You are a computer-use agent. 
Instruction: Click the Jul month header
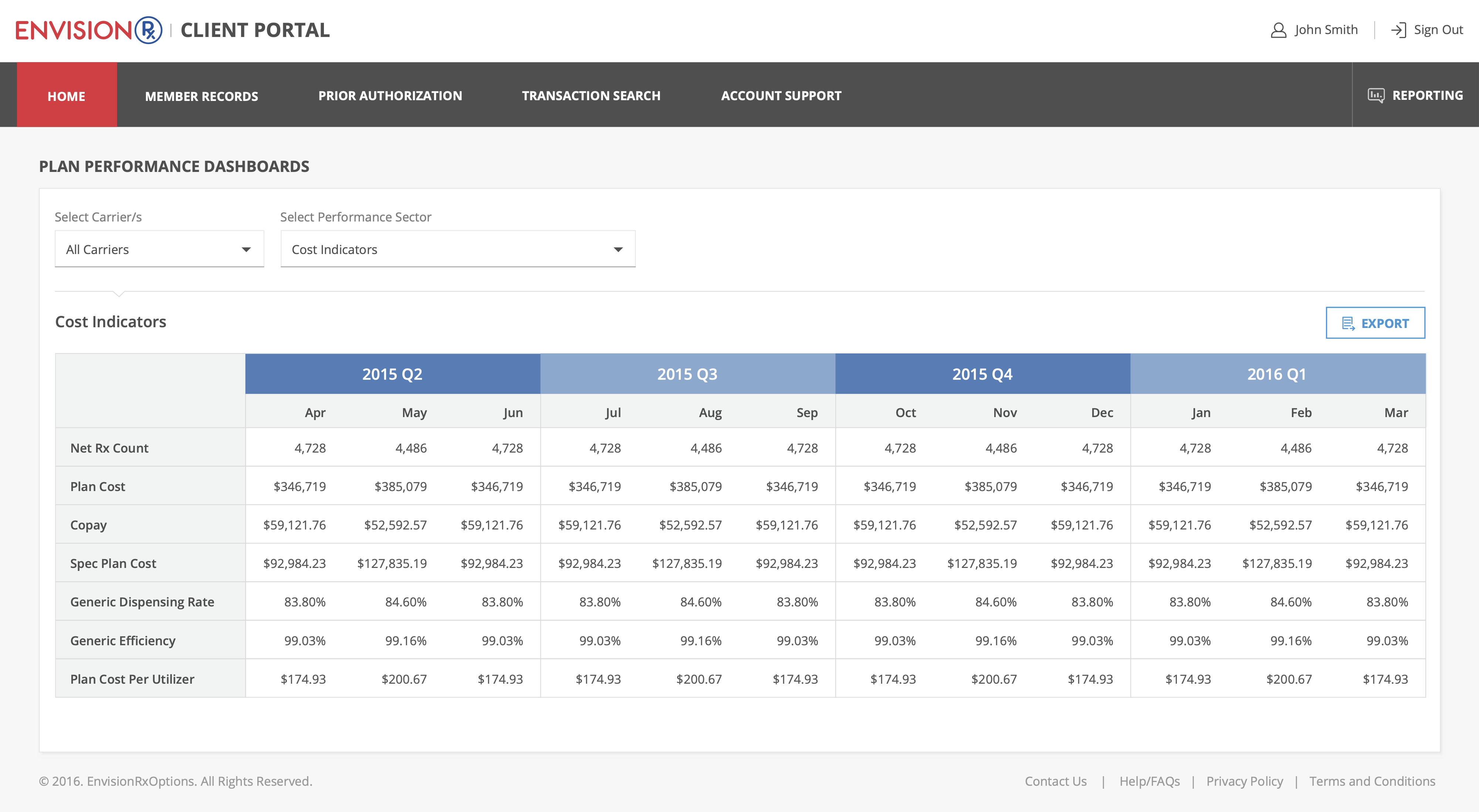coord(613,412)
